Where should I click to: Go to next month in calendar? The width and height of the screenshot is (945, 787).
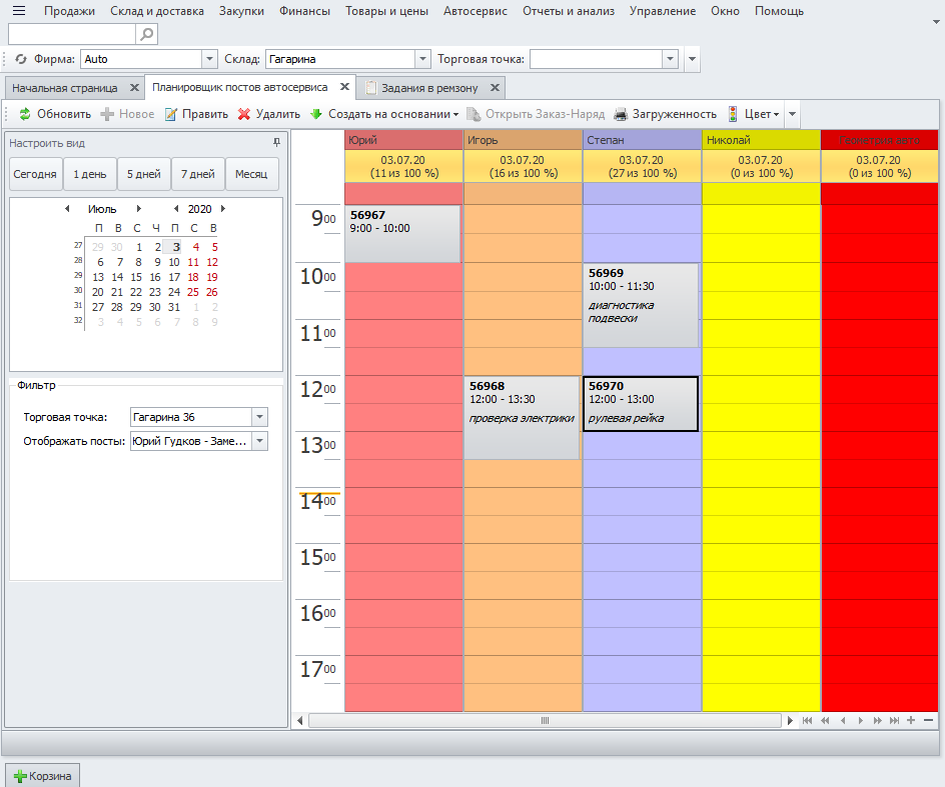click(139, 209)
